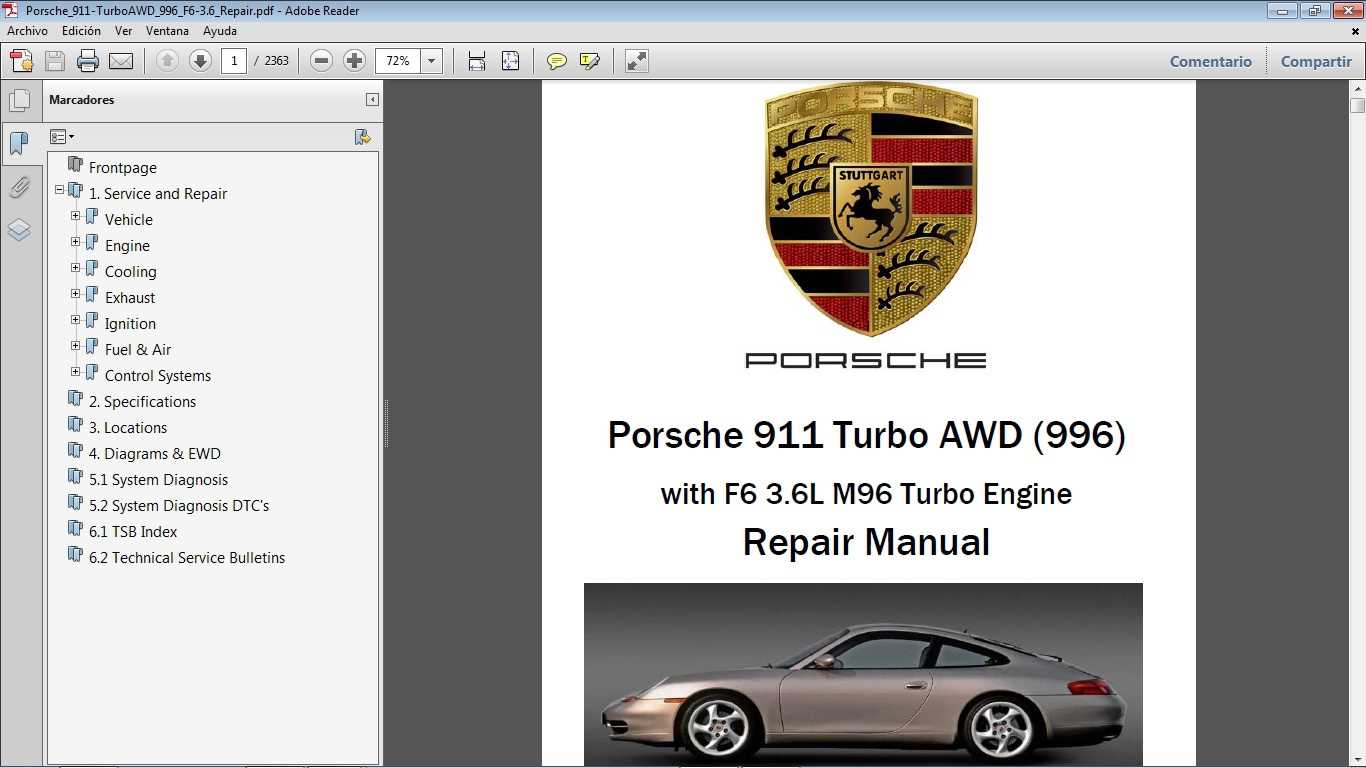Screen dimensions: 1366x768
Task: Select the Ignition bookmark label
Action: 130,324
